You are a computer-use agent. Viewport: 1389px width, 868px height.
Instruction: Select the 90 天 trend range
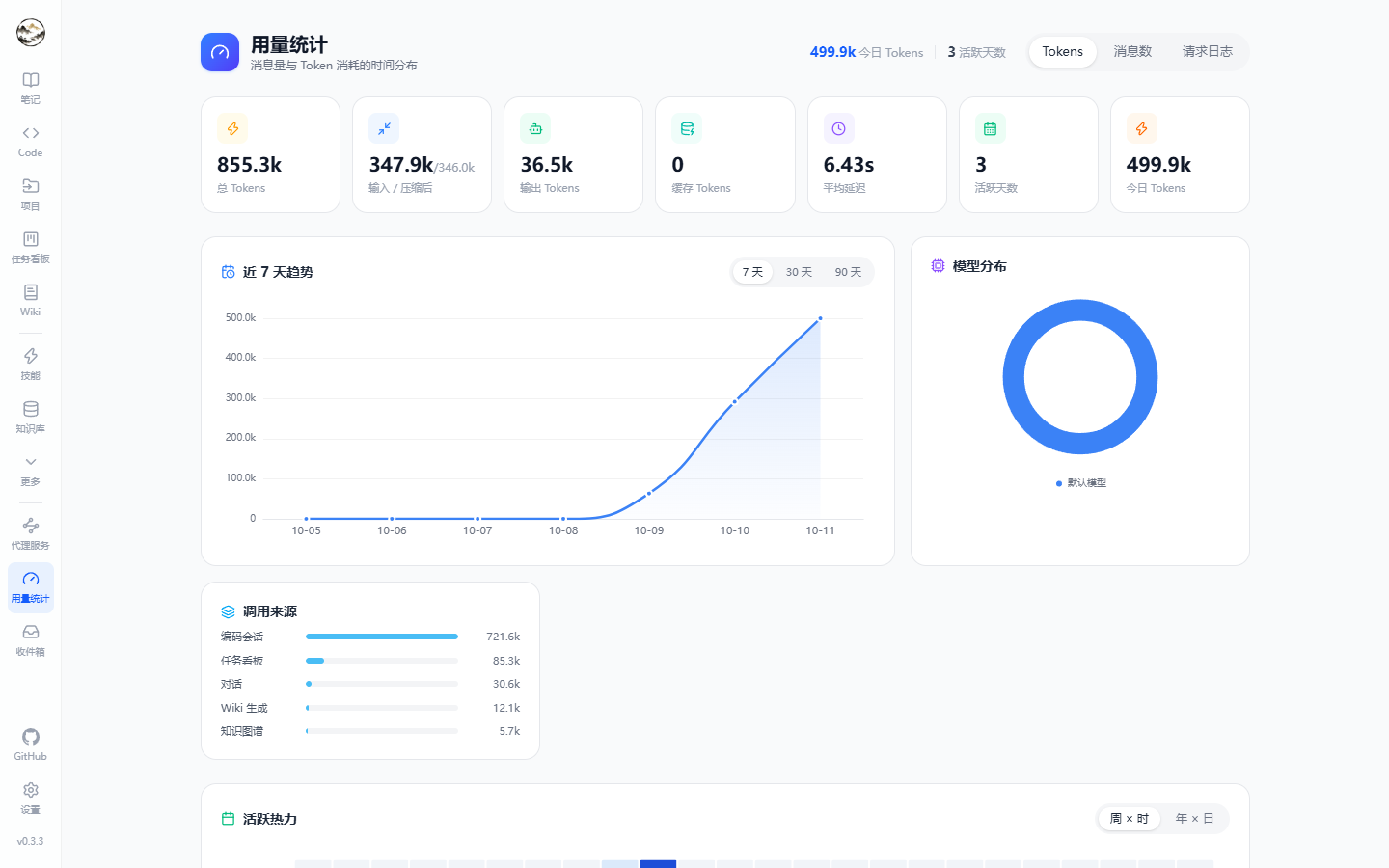pos(849,272)
